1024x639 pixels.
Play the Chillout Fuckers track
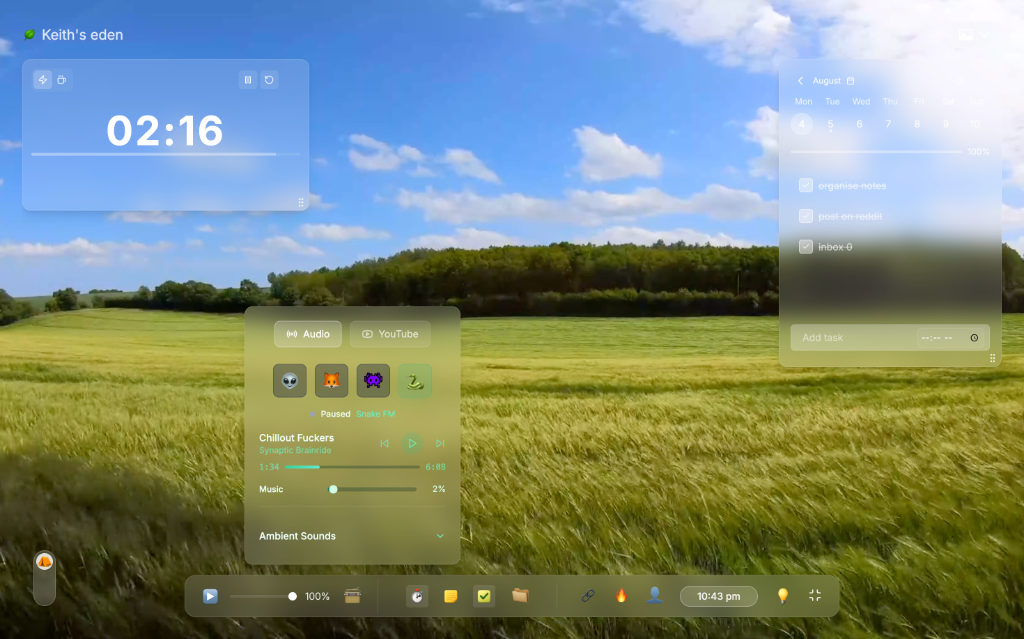(413, 443)
